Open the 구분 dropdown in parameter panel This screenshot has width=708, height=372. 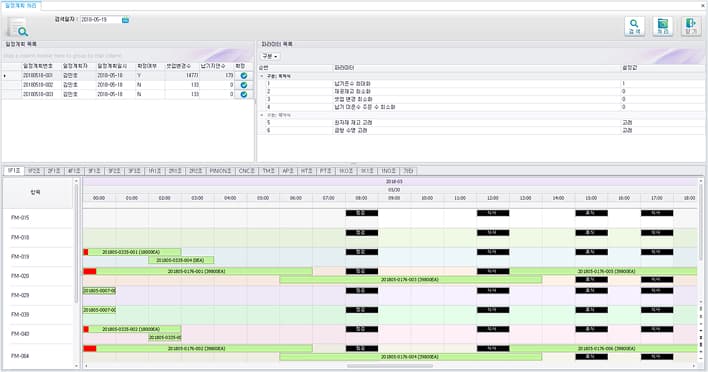[x=270, y=56]
